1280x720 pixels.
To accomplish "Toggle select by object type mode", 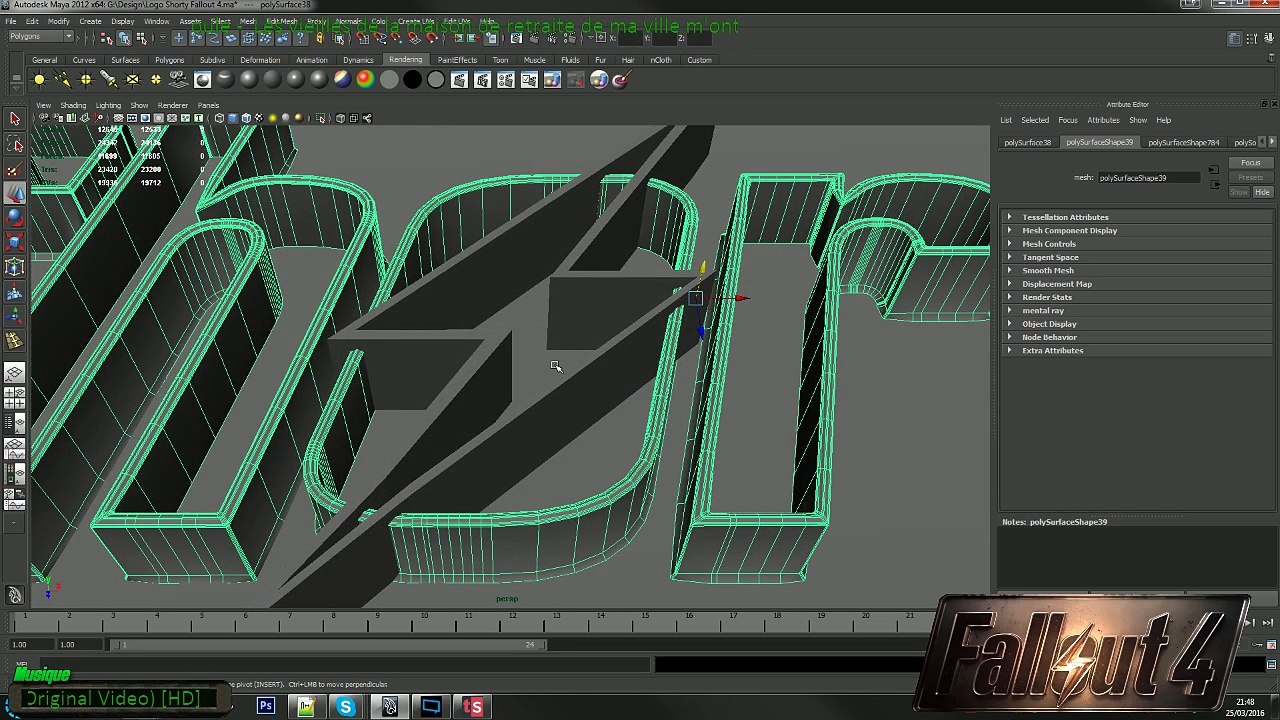I will [x=124, y=38].
